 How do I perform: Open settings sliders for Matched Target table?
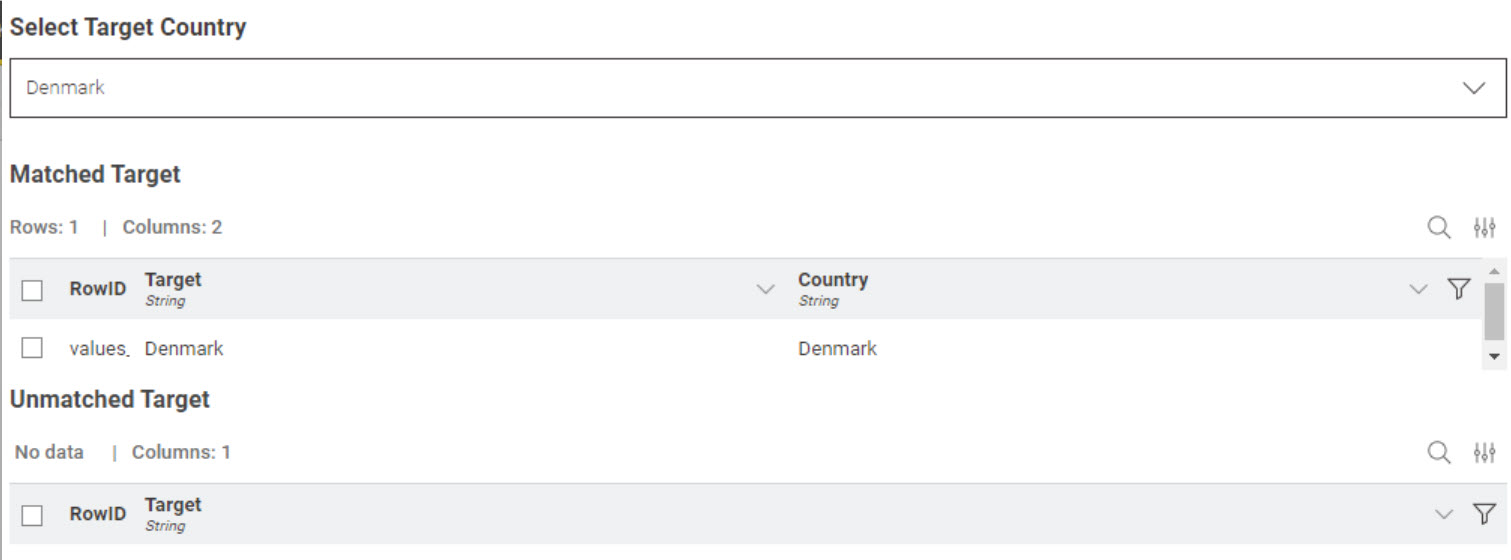click(x=1484, y=228)
